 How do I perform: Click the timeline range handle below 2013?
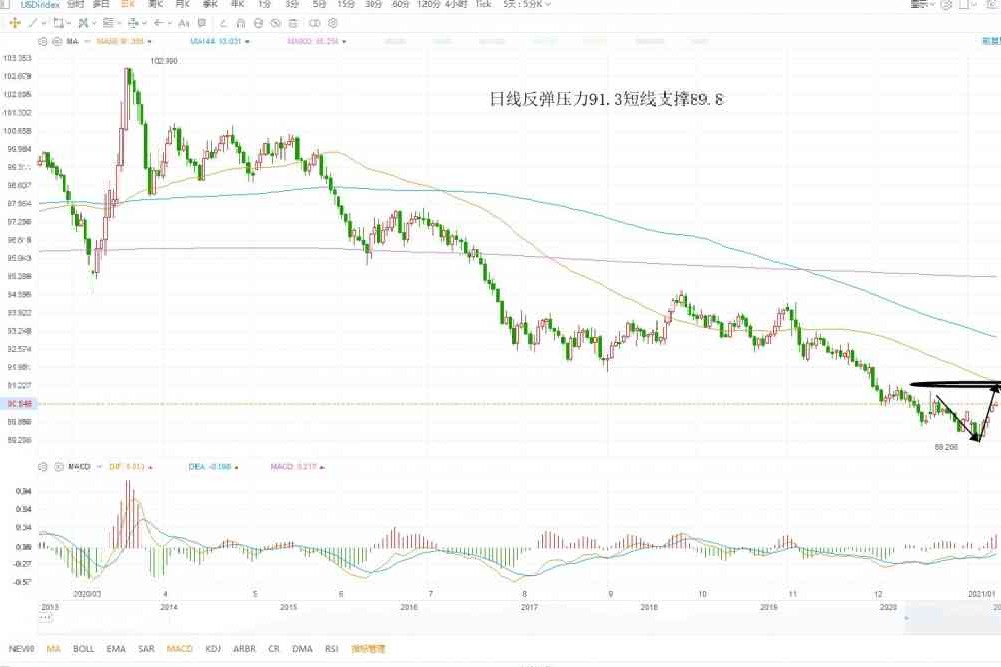[x=43, y=619]
